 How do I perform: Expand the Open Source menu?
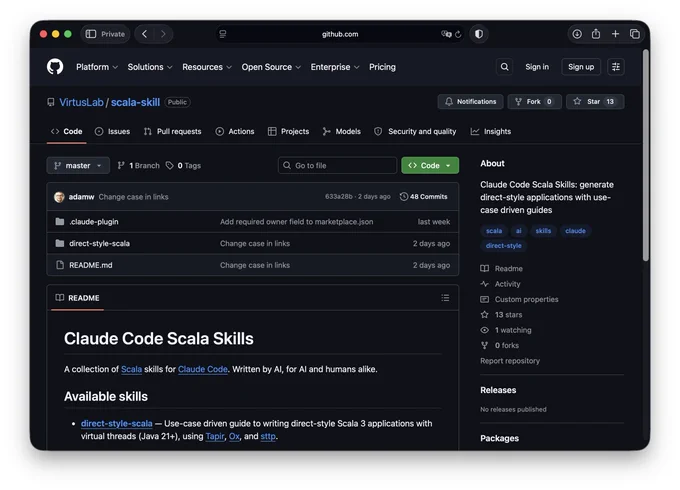(x=271, y=67)
